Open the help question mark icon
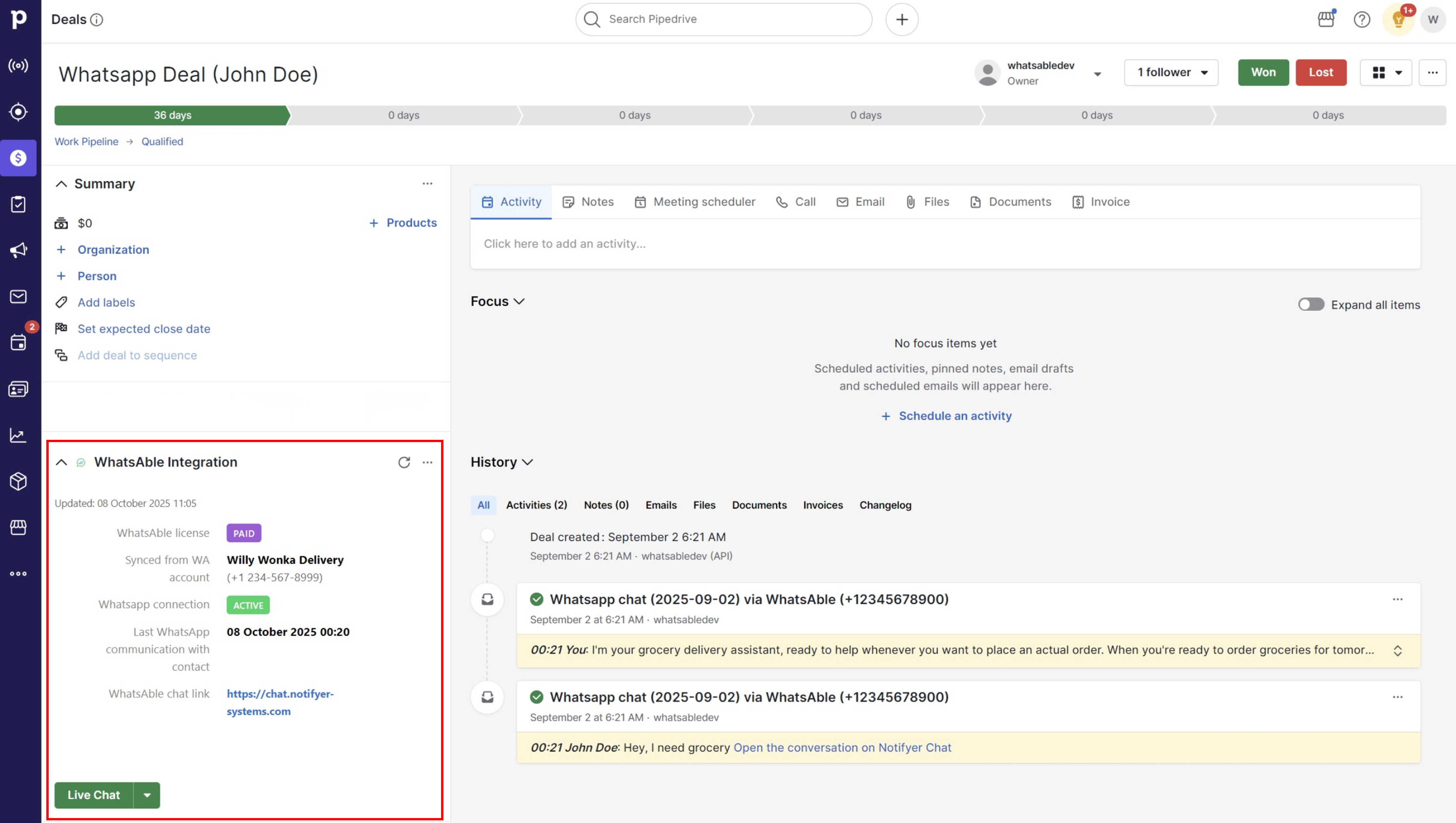The width and height of the screenshot is (1456, 823). point(1362,20)
